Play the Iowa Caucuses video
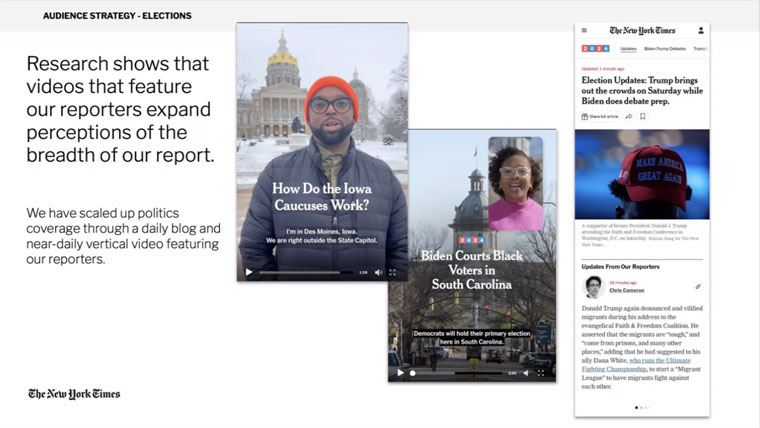 pos(249,272)
